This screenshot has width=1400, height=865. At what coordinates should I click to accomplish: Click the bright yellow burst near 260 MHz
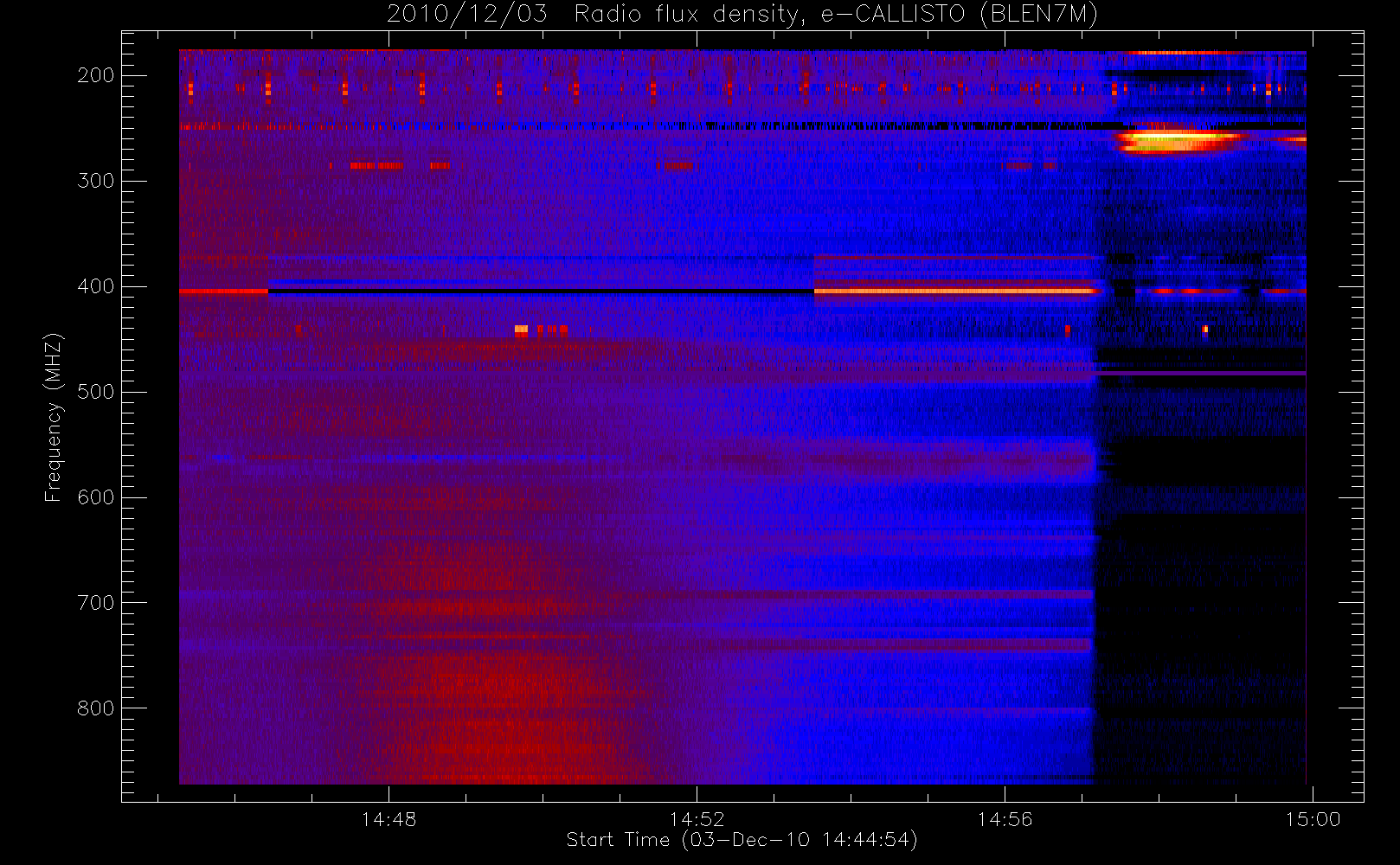point(1178,140)
